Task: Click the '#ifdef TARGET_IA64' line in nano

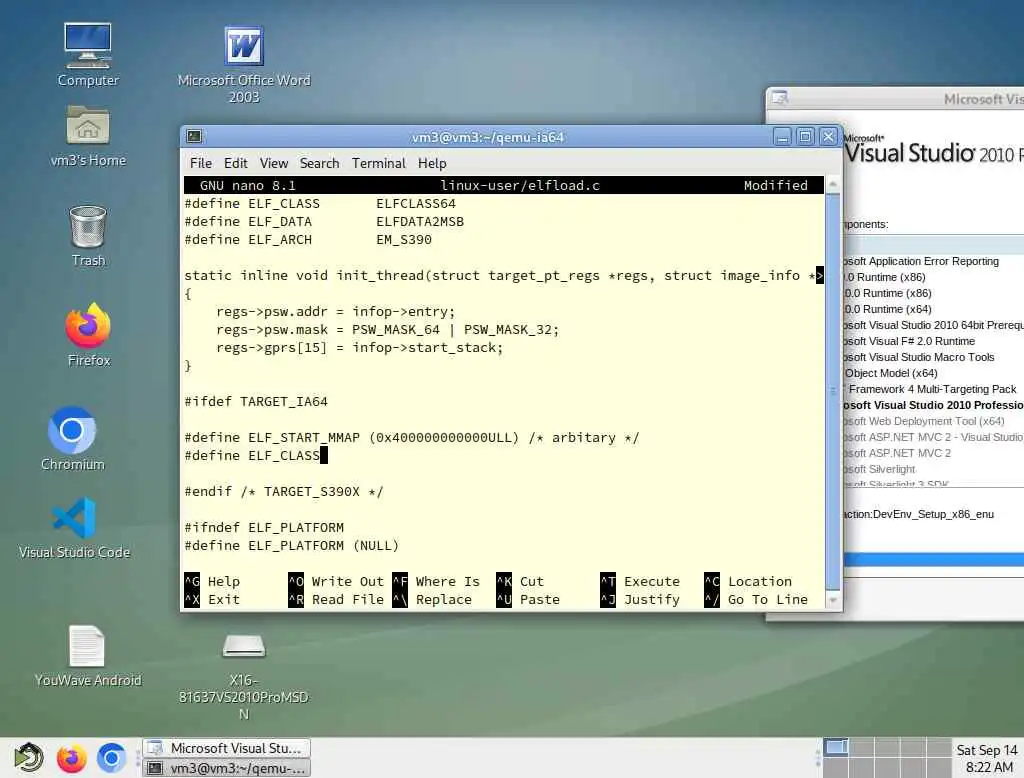Action: (x=256, y=401)
